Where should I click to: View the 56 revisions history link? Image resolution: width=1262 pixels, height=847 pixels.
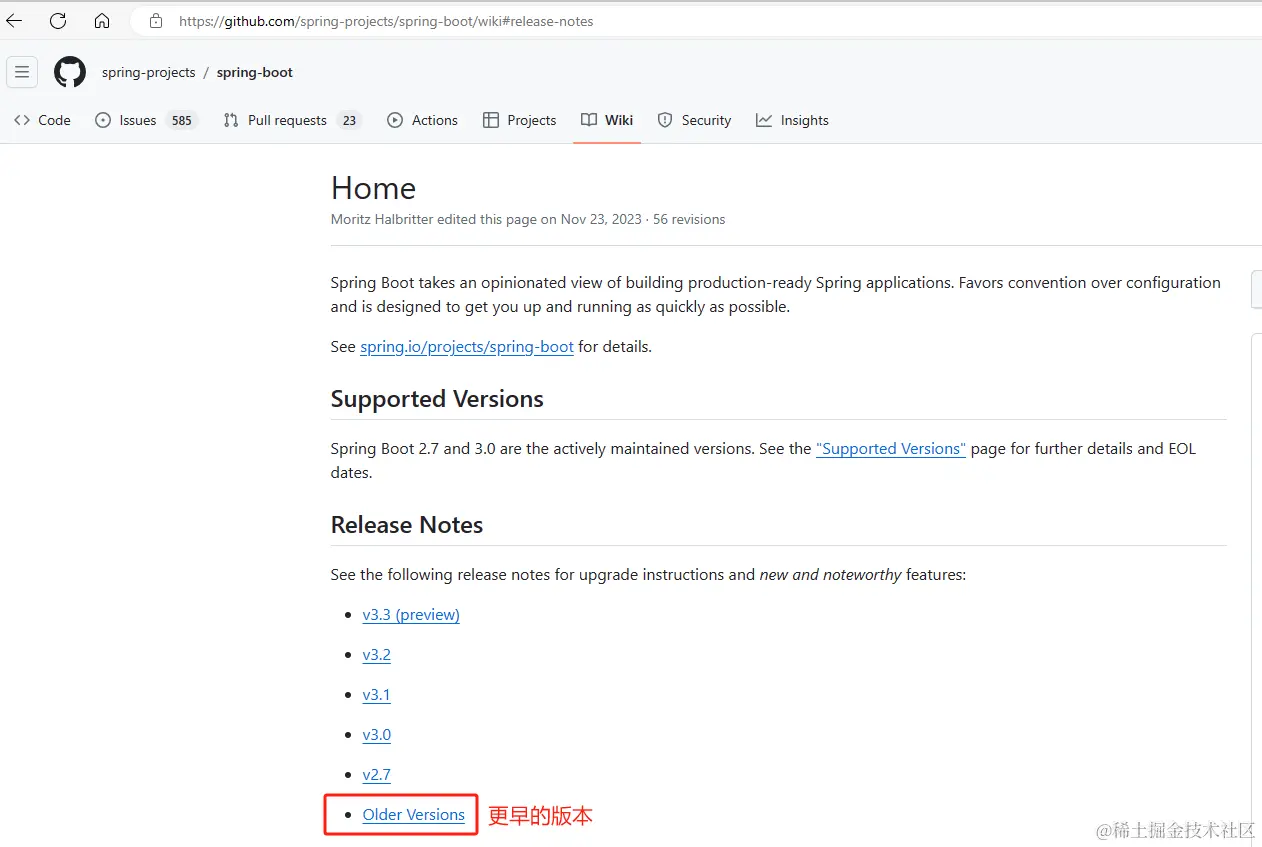[689, 219]
